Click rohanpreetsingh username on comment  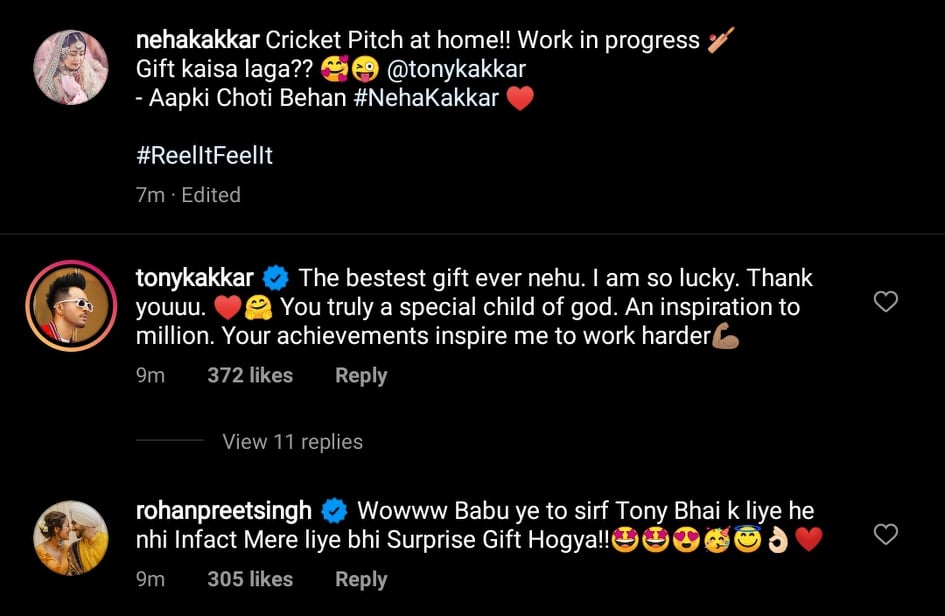click(x=225, y=512)
